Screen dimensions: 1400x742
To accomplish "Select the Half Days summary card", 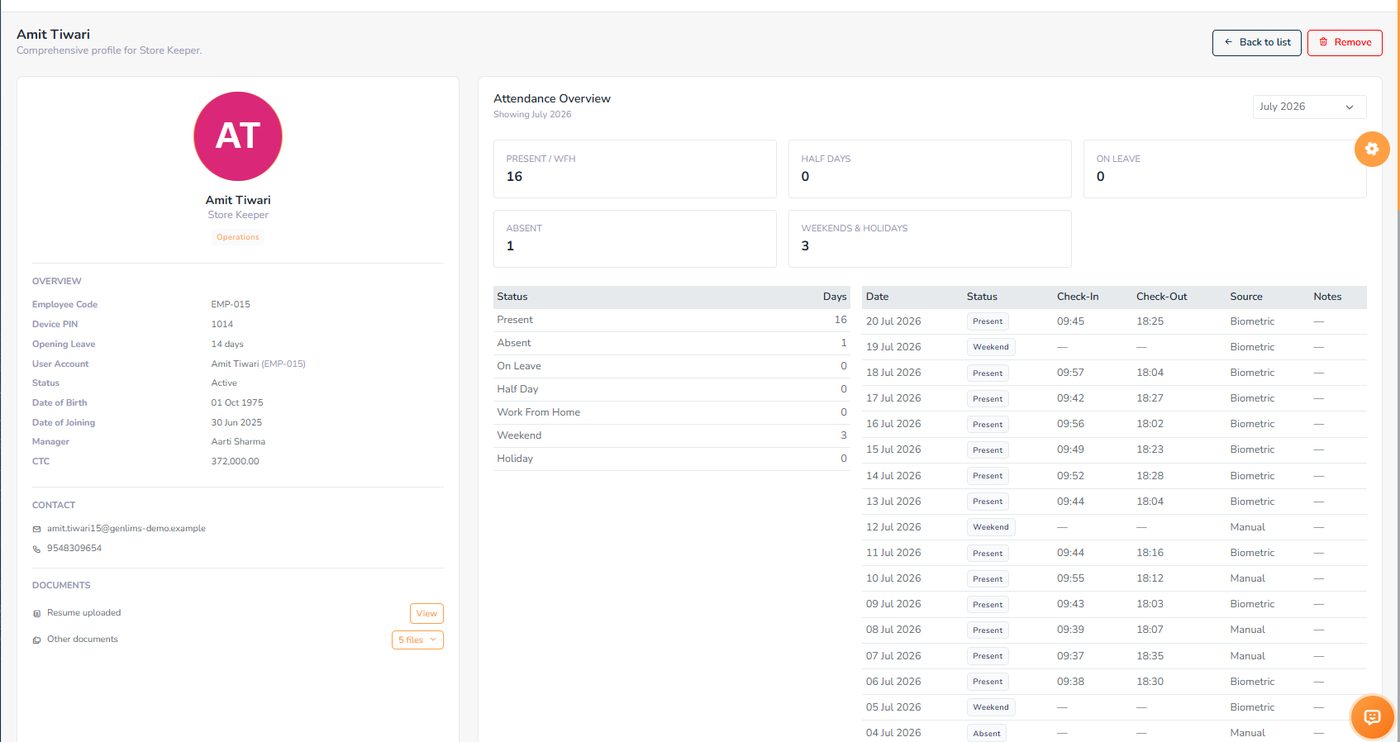I will [x=930, y=169].
